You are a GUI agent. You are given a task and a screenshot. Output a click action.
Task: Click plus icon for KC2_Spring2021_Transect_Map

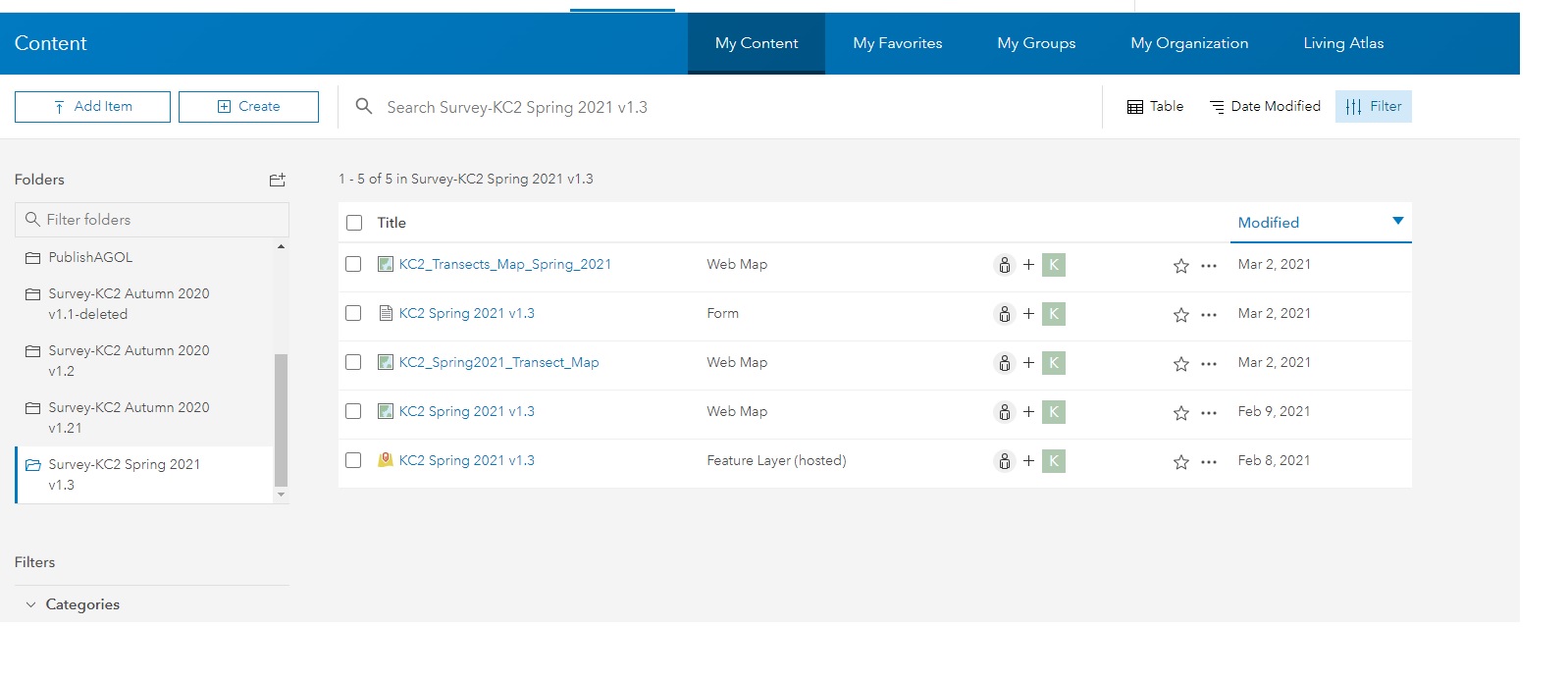(1028, 362)
